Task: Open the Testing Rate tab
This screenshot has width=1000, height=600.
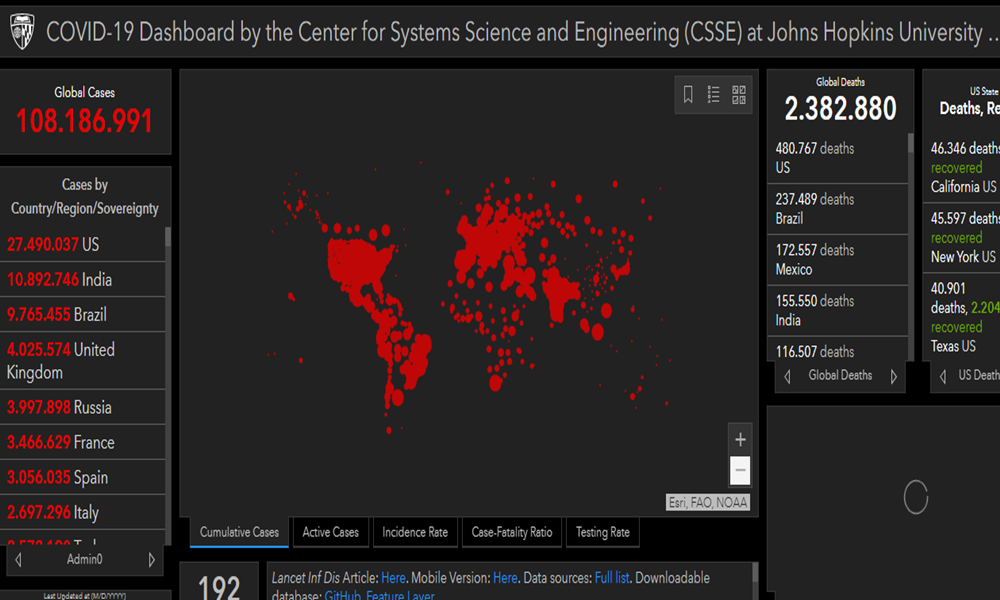Action: coord(602,532)
